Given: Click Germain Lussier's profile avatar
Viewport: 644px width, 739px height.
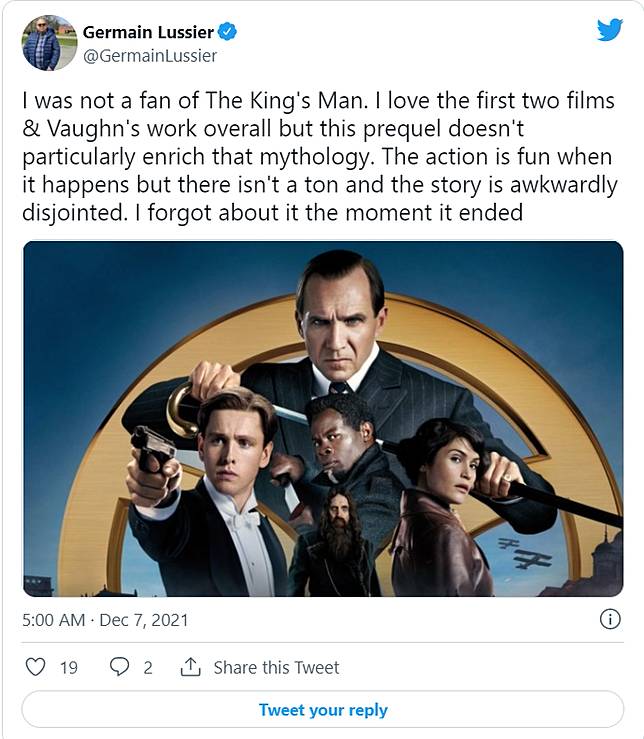Looking at the screenshot, I should point(42,43).
